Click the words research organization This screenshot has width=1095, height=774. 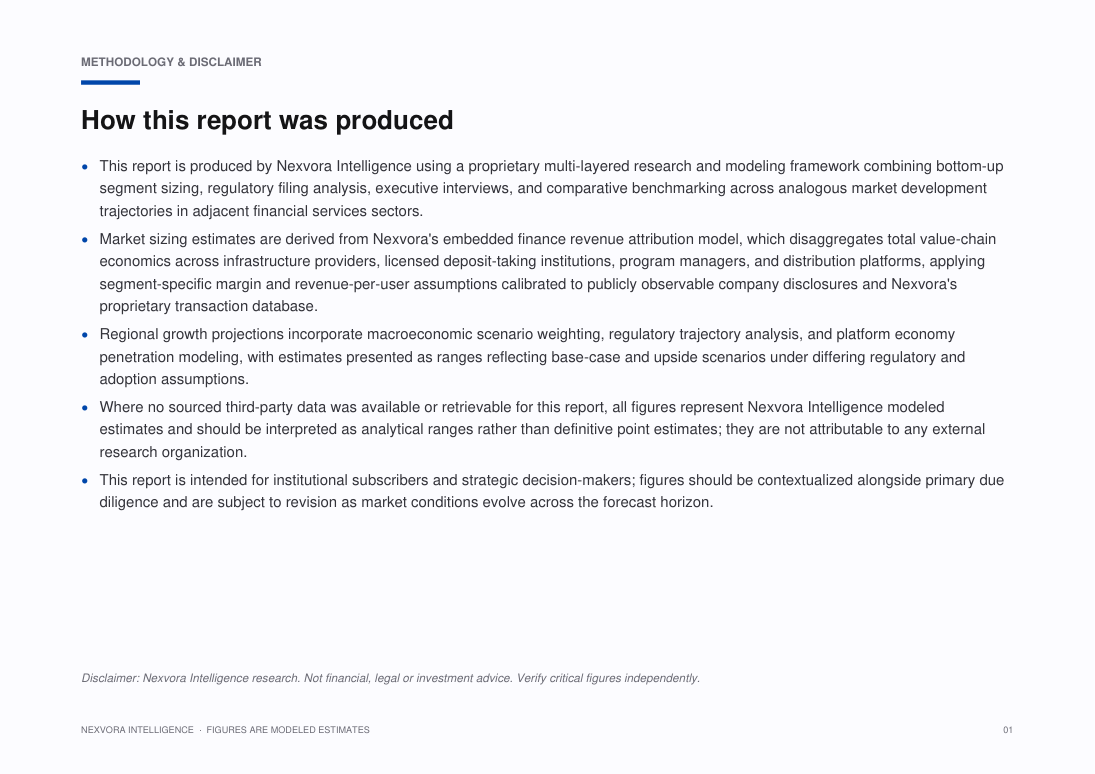click(x=173, y=453)
